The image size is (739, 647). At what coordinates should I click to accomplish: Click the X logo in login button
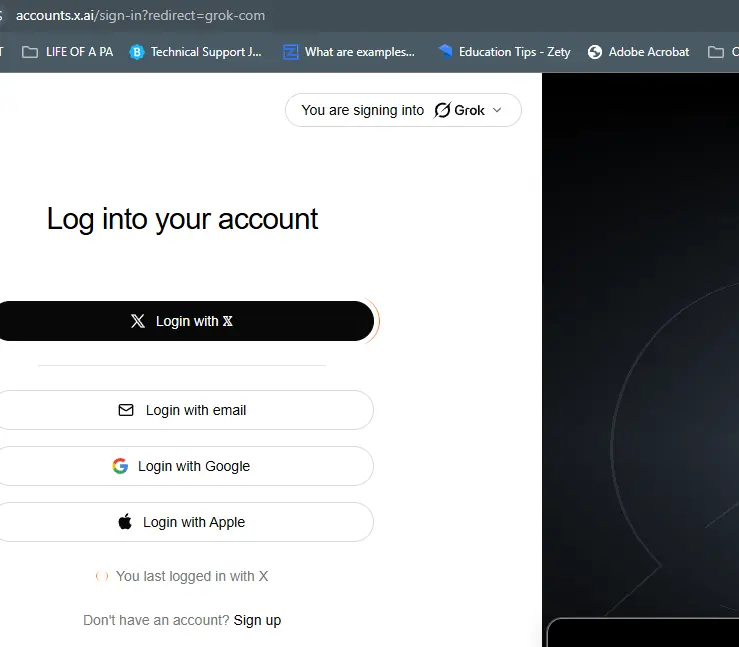pyautogui.click(x=138, y=321)
